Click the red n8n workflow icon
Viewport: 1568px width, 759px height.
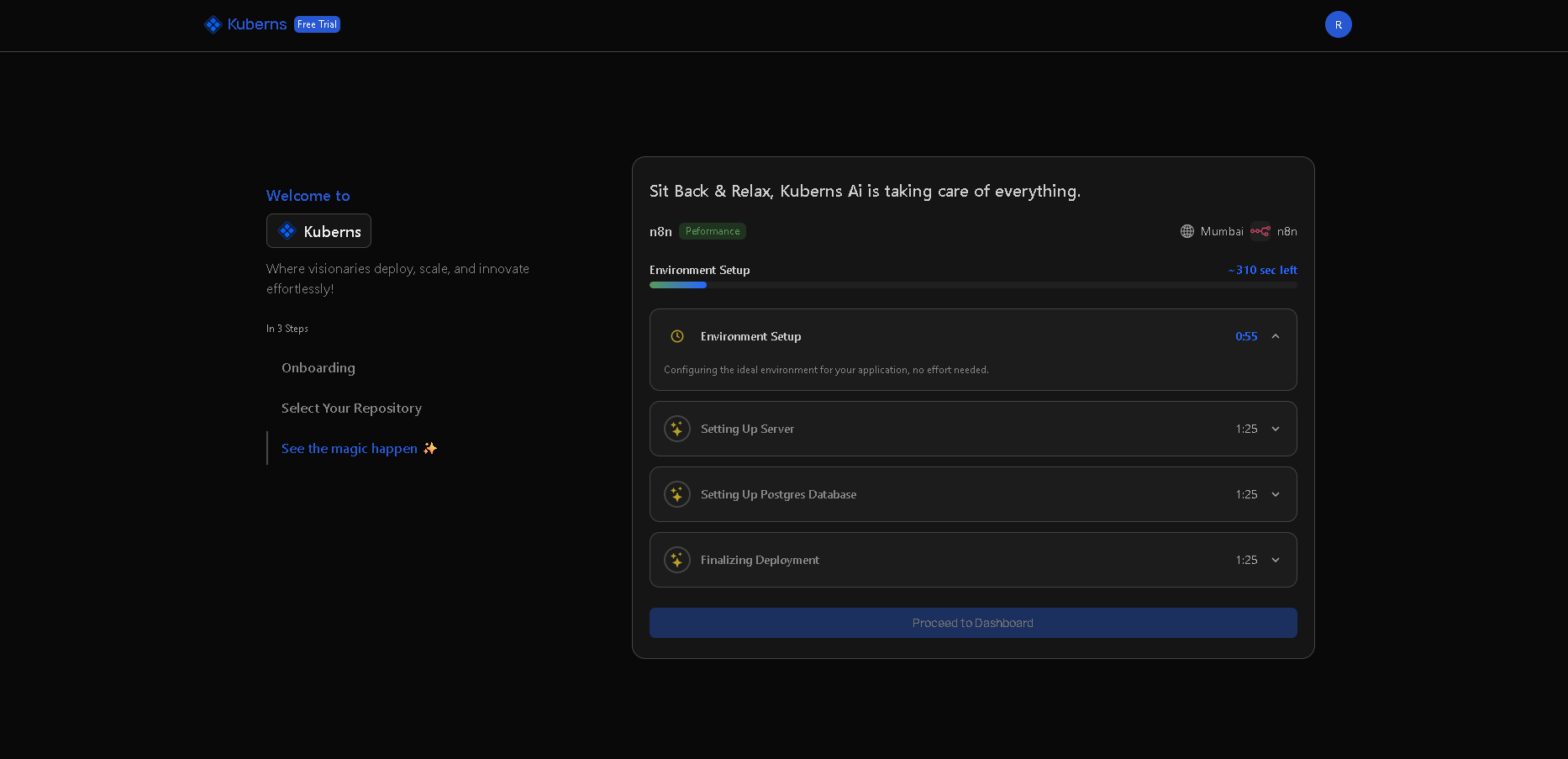(1260, 231)
